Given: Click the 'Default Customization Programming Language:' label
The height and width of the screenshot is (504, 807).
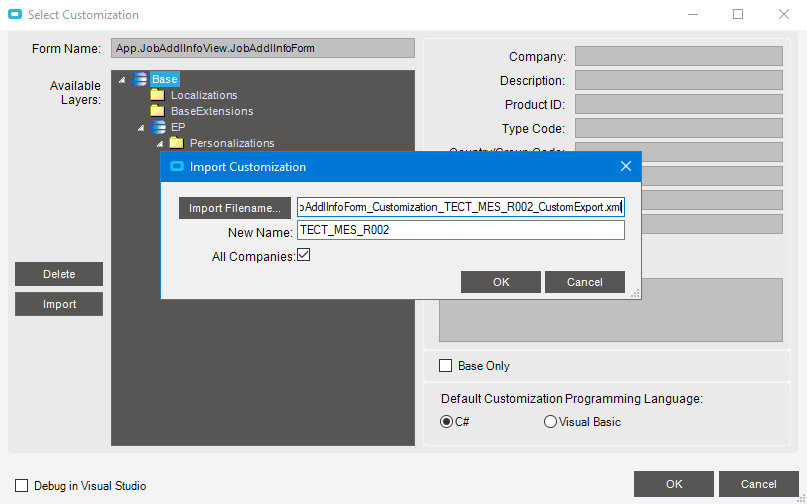Looking at the screenshot, I should pos(572,399).
